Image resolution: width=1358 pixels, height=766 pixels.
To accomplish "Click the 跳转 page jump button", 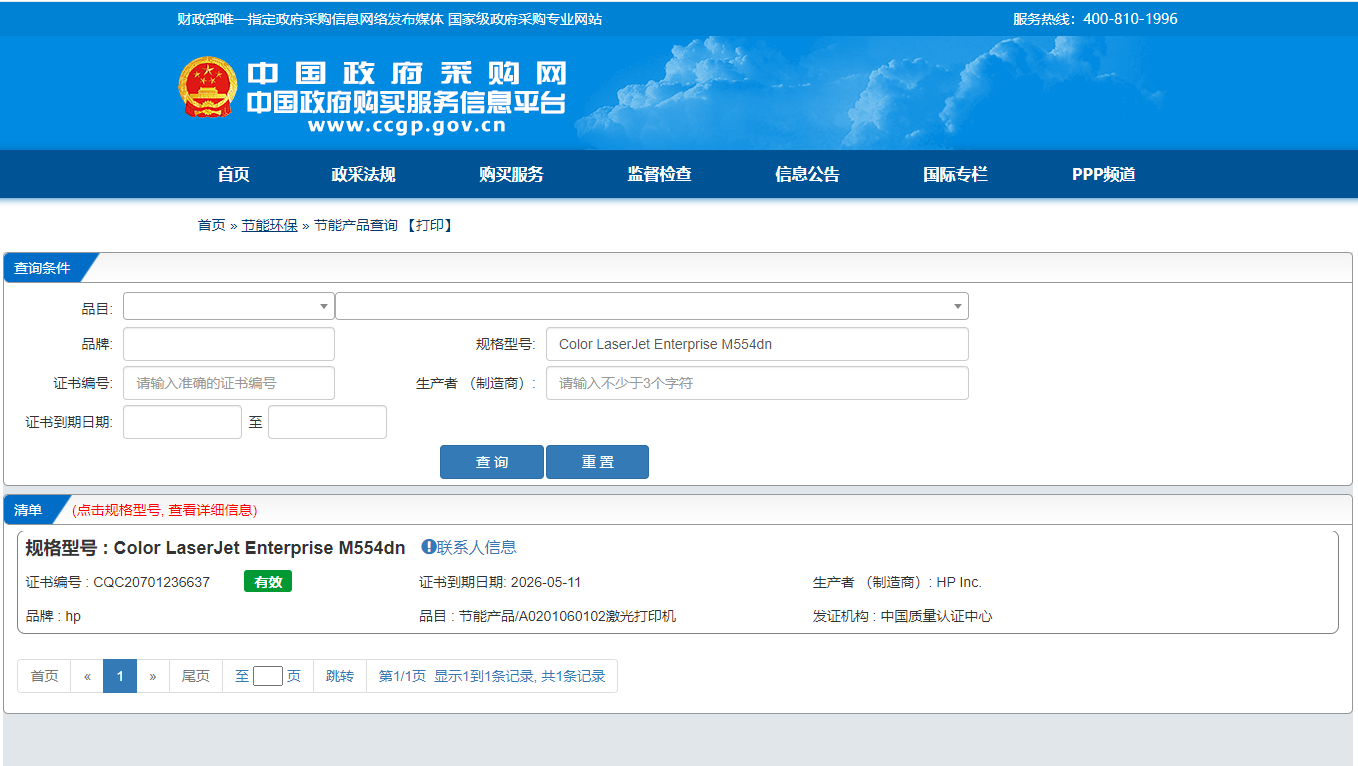I will [x=339, y=676].
